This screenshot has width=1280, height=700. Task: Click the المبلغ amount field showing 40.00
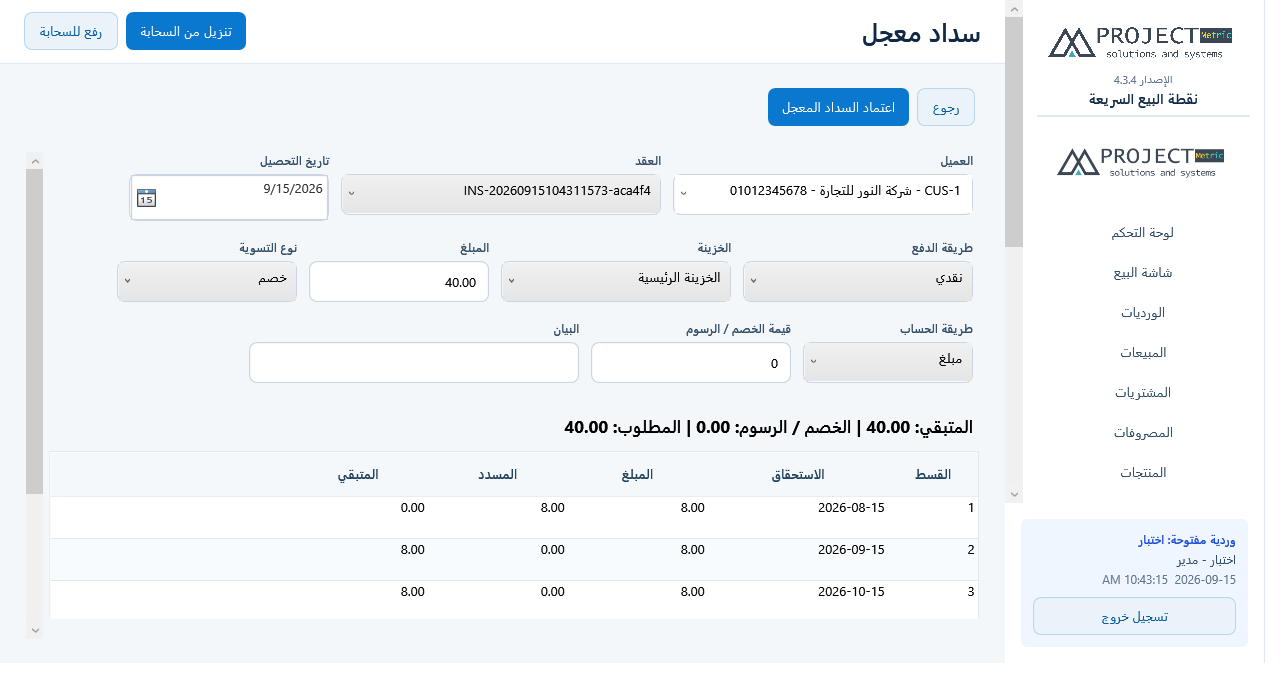click(x=399, y=281)
